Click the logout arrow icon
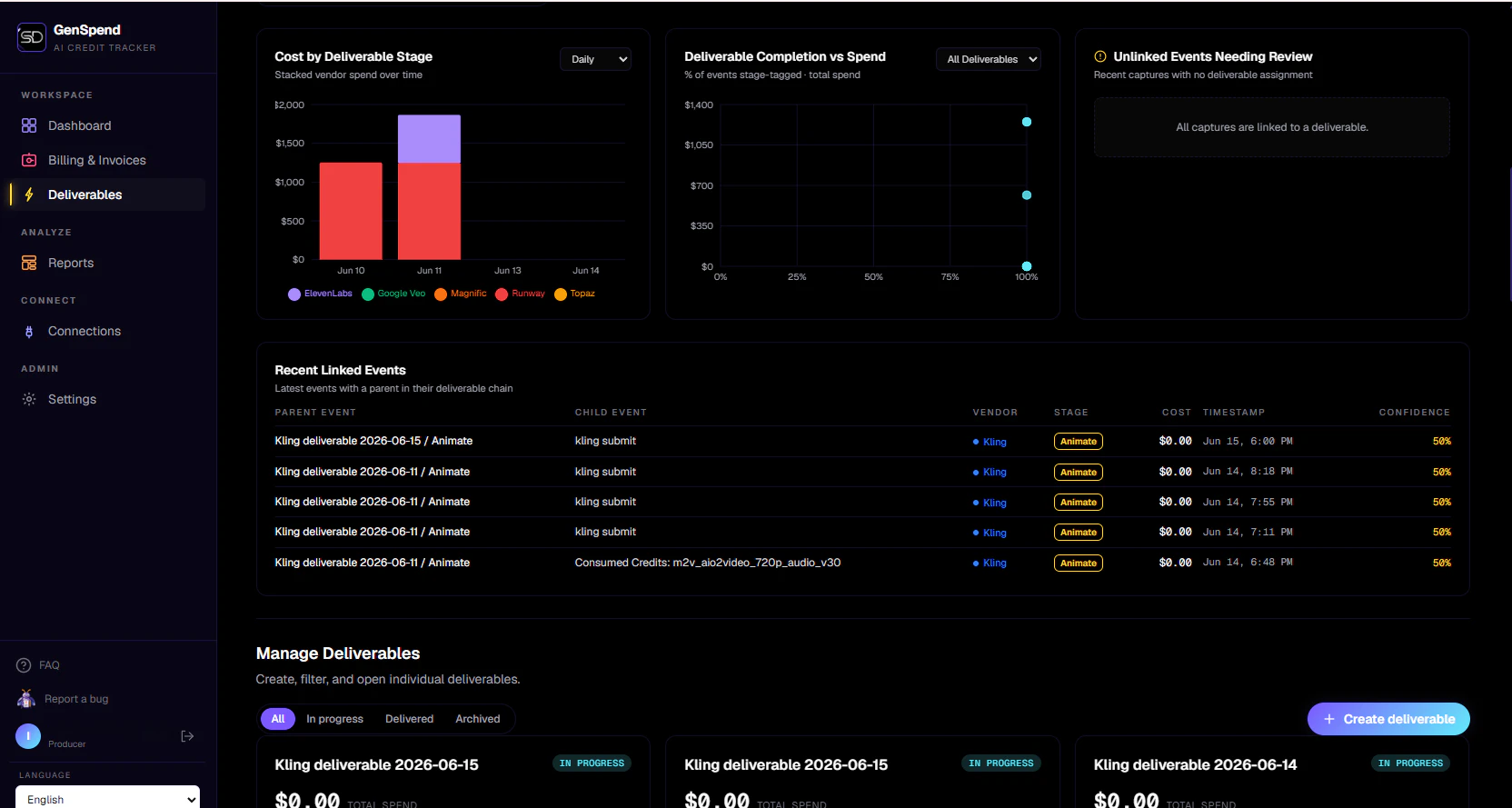The height and width of the screenshot is (808, 1512). pos(187,736)
